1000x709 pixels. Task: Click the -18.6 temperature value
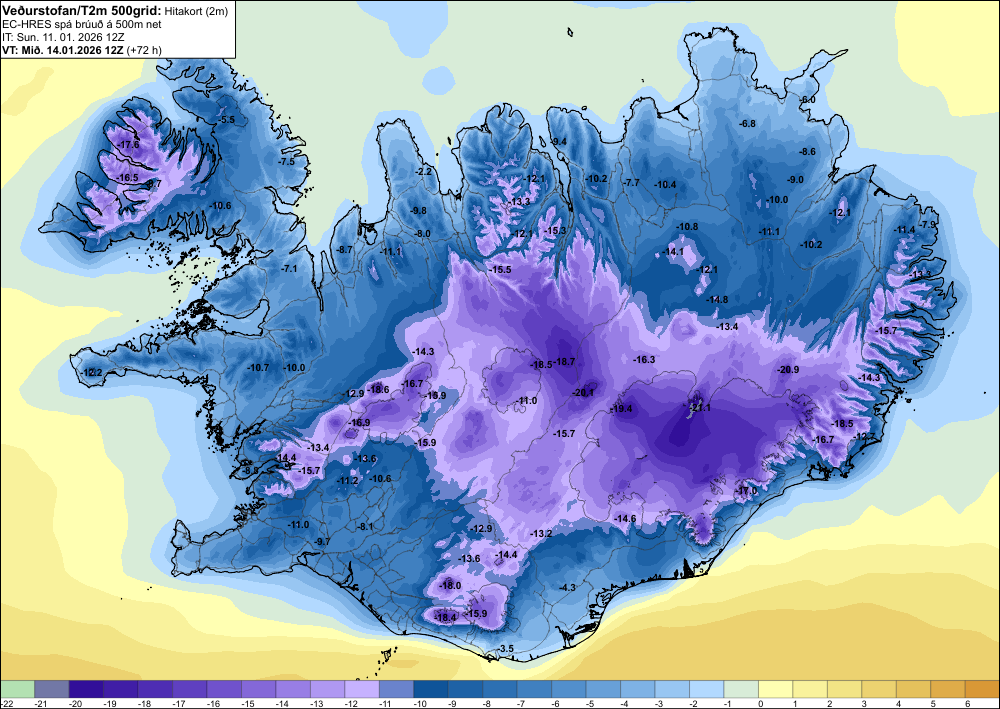[x=379, y=389]
